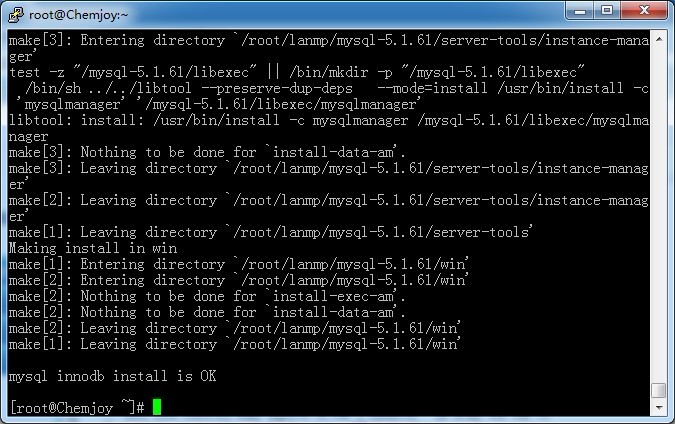Click the make[1] Leaving server-tools directory line
The image size is (675, 424).
270,232
